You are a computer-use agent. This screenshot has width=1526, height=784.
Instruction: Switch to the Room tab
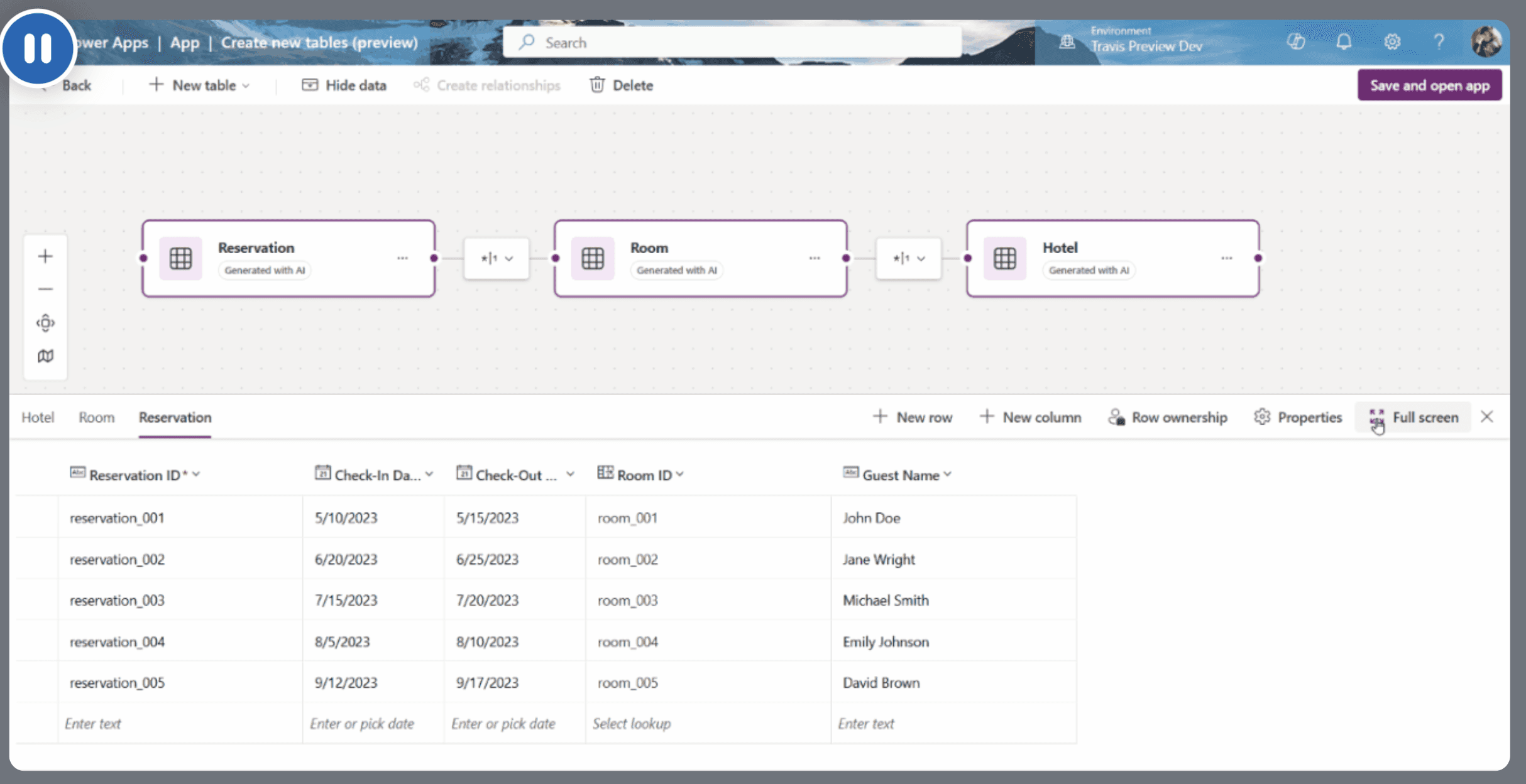pyautogui.click(x=96, y=417)
